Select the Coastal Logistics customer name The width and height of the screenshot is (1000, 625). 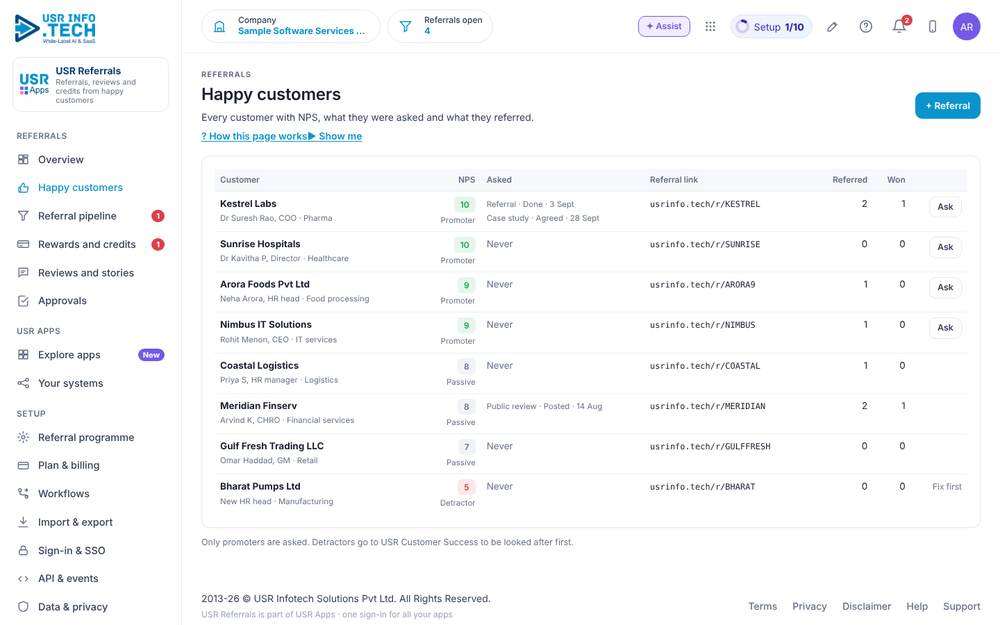point(259,365)
